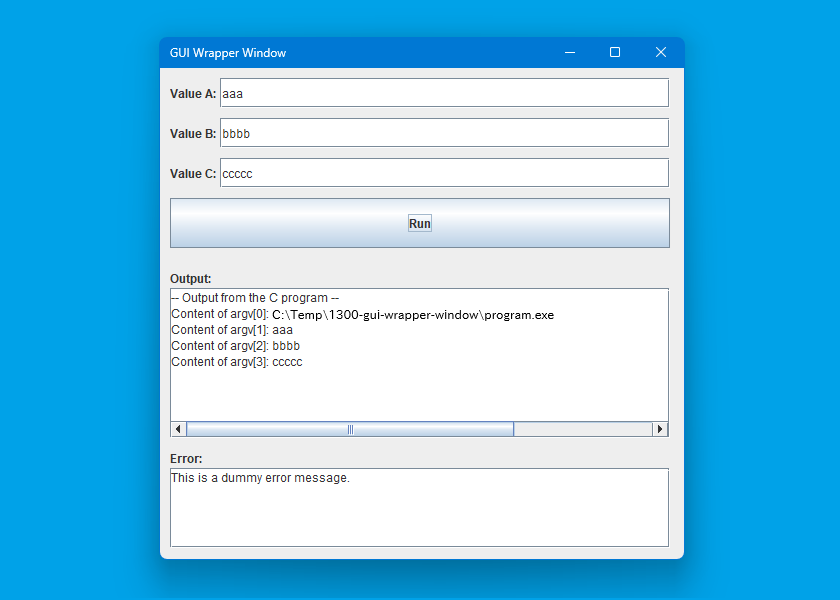The height and width of the screenshot is (600, 840).
Task: Click the argv[2] bbbb output line
Action: [235, 346]
